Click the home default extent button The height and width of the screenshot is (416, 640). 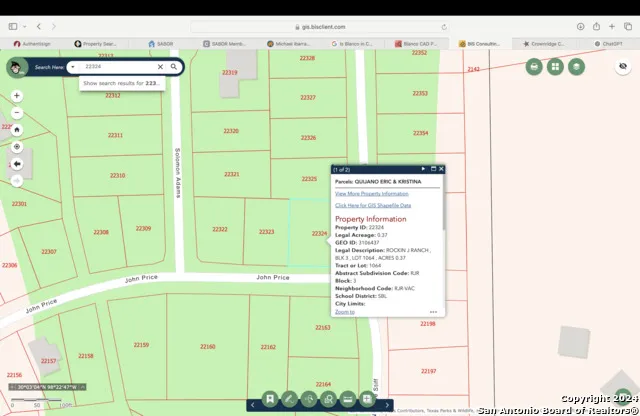coord(17,130)
